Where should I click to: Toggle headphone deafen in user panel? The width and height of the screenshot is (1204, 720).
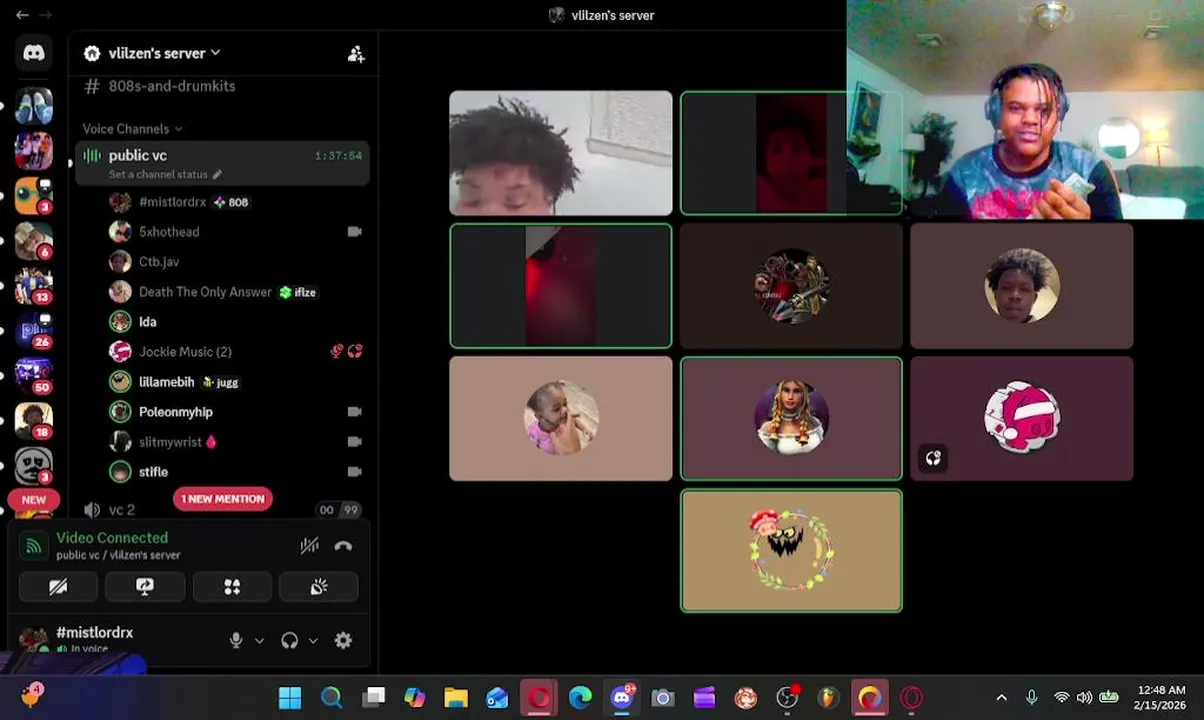click(x=290, y=641)
